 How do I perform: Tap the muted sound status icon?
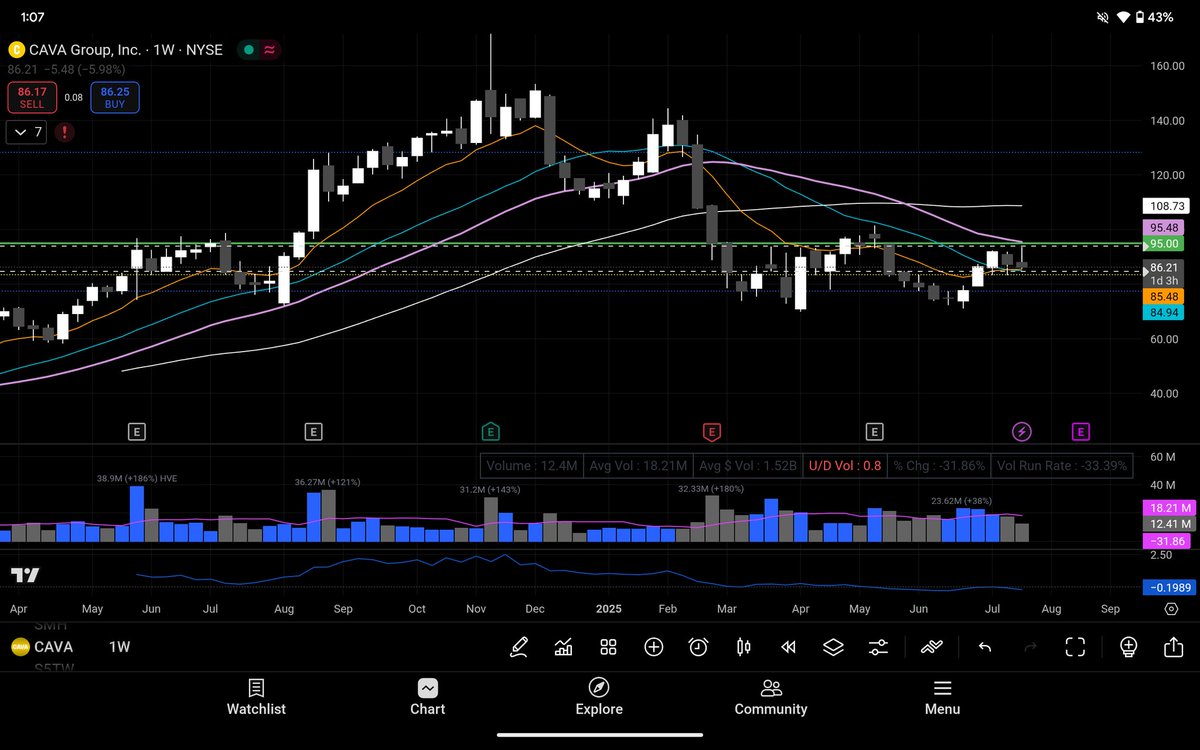[x=1103, y=17]
